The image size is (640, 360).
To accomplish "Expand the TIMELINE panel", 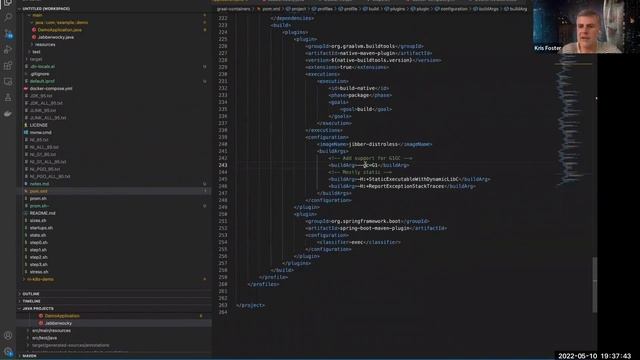I will (31, 301).
